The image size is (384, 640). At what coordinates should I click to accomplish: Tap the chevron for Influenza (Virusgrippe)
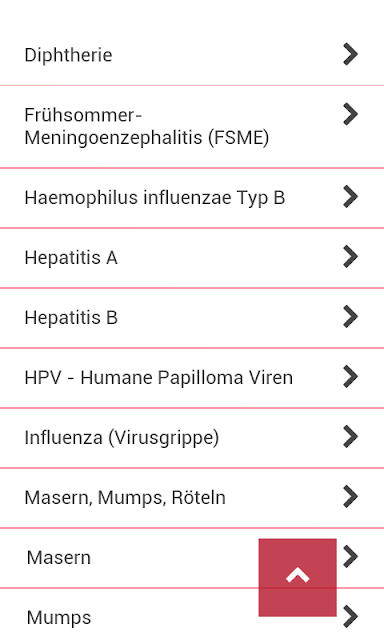pyautogui.click(x=351, y=436)
